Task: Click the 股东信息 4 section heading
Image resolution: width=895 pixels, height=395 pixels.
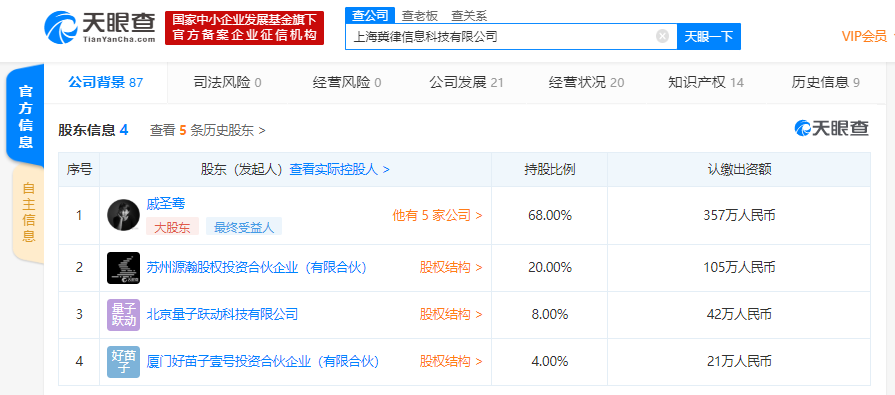Action: point(93,130)
